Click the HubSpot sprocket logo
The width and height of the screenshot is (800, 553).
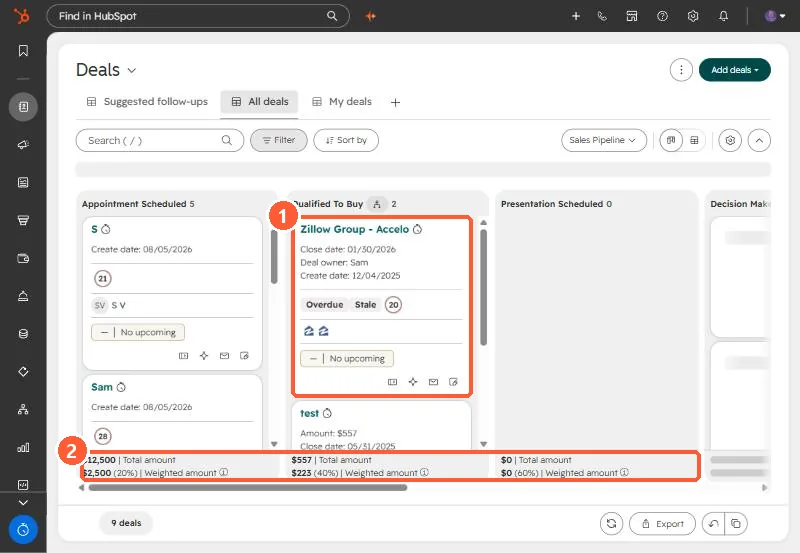(21, 16)
